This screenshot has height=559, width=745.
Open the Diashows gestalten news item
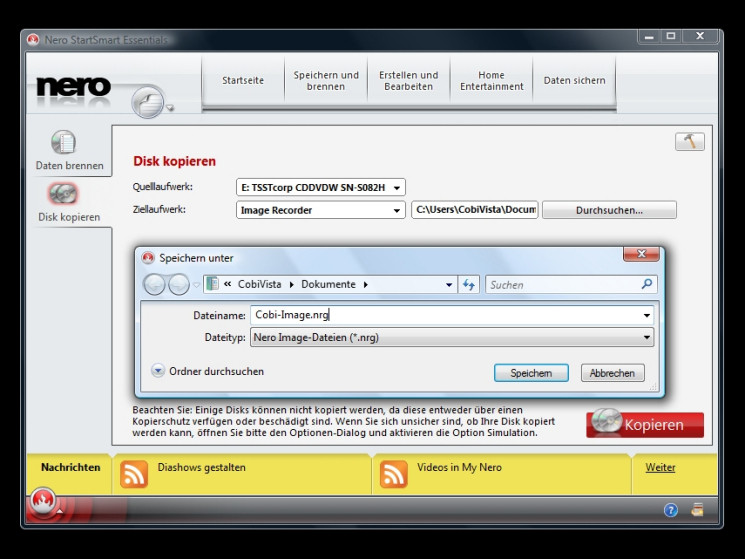[201, 467]
